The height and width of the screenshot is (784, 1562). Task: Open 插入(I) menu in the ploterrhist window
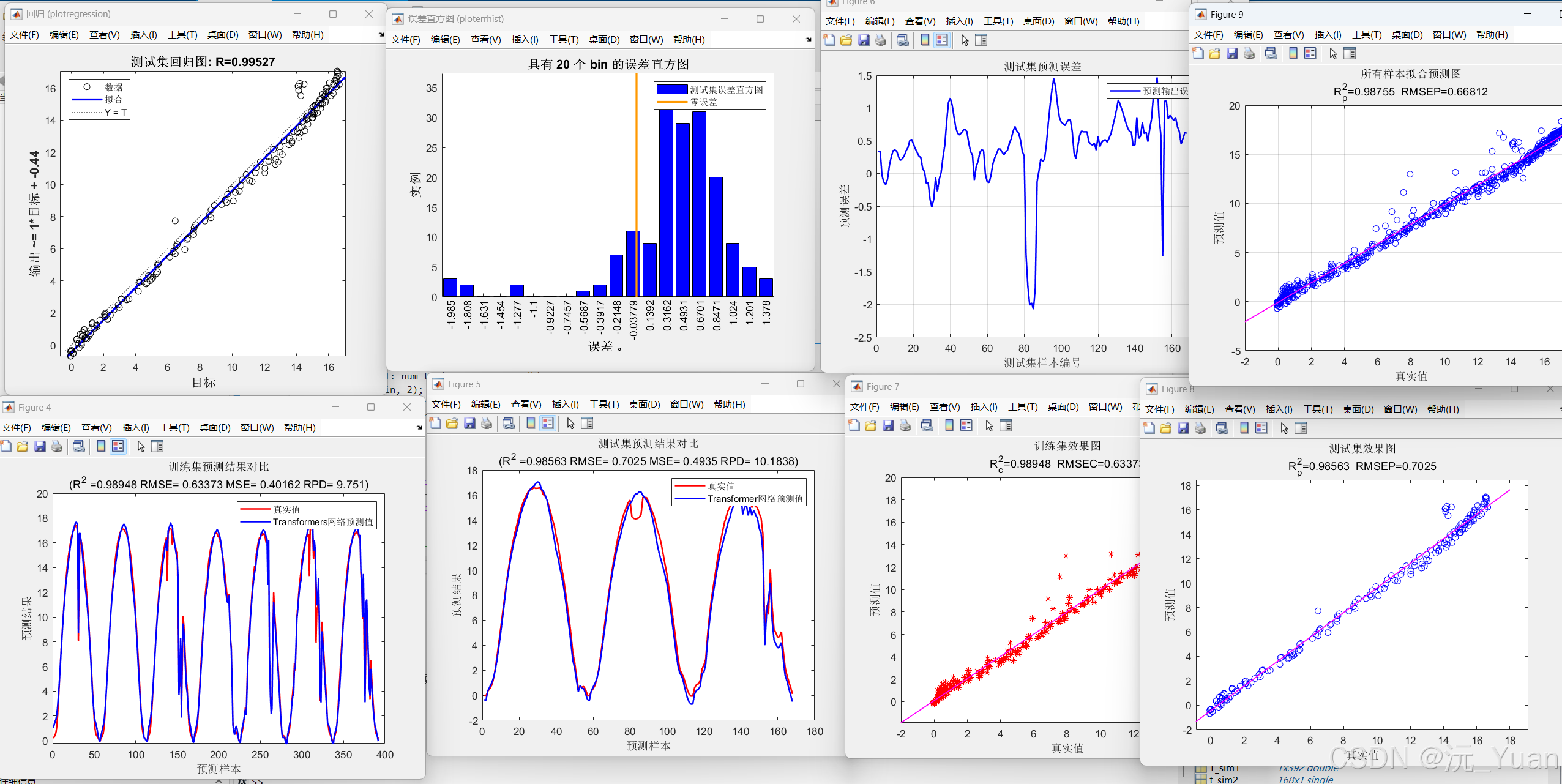(525, 40)
